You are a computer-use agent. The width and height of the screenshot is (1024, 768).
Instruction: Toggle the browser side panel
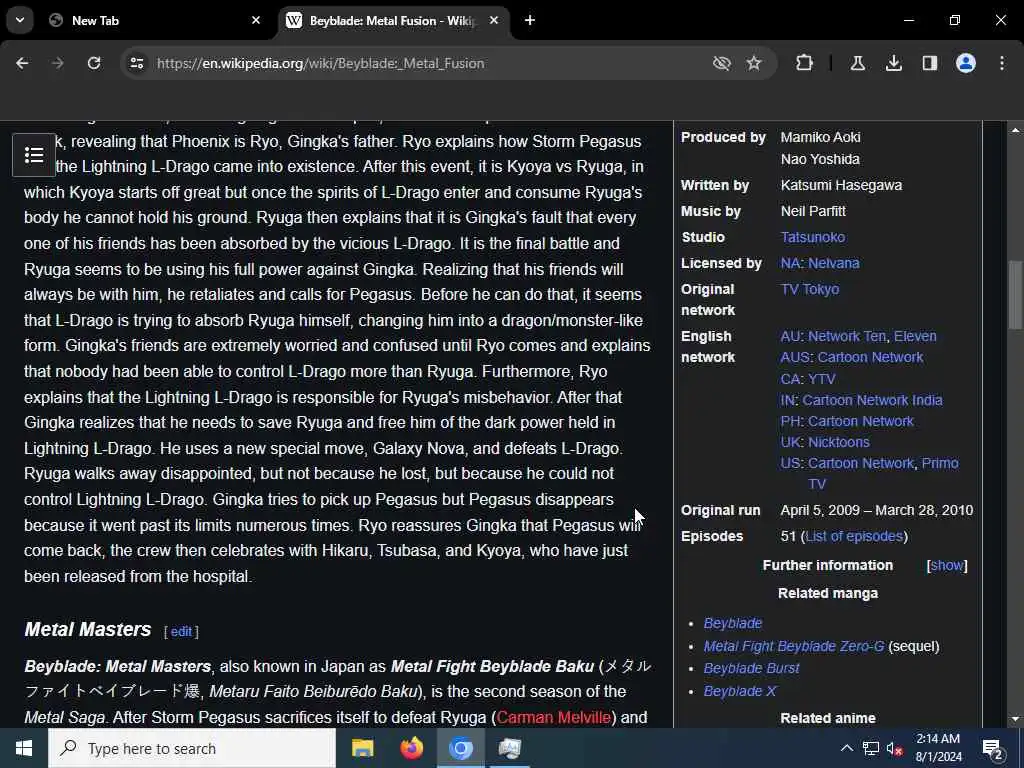930,63
